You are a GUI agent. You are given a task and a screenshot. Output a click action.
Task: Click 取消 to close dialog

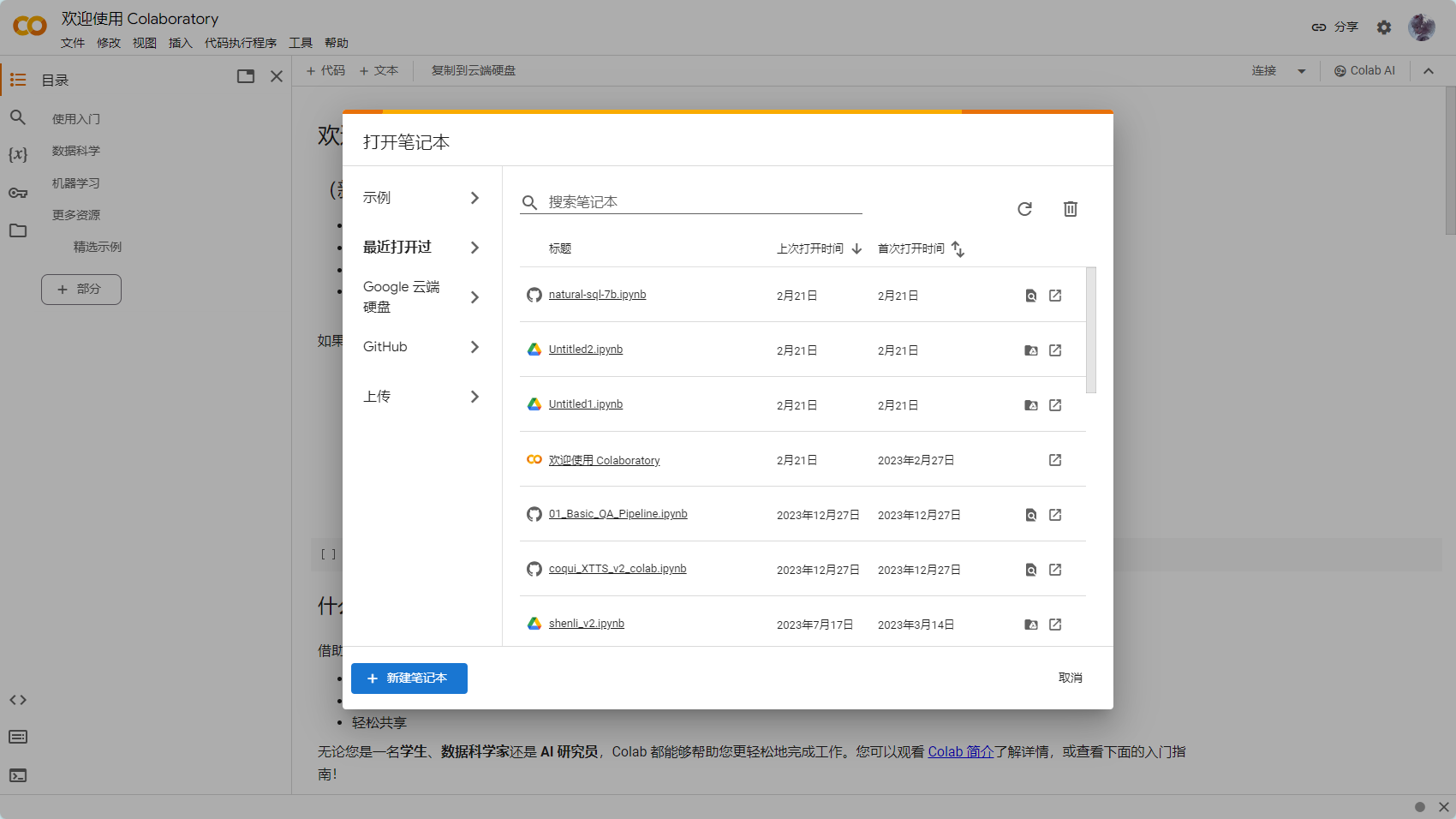click(x=1071, y=679)
